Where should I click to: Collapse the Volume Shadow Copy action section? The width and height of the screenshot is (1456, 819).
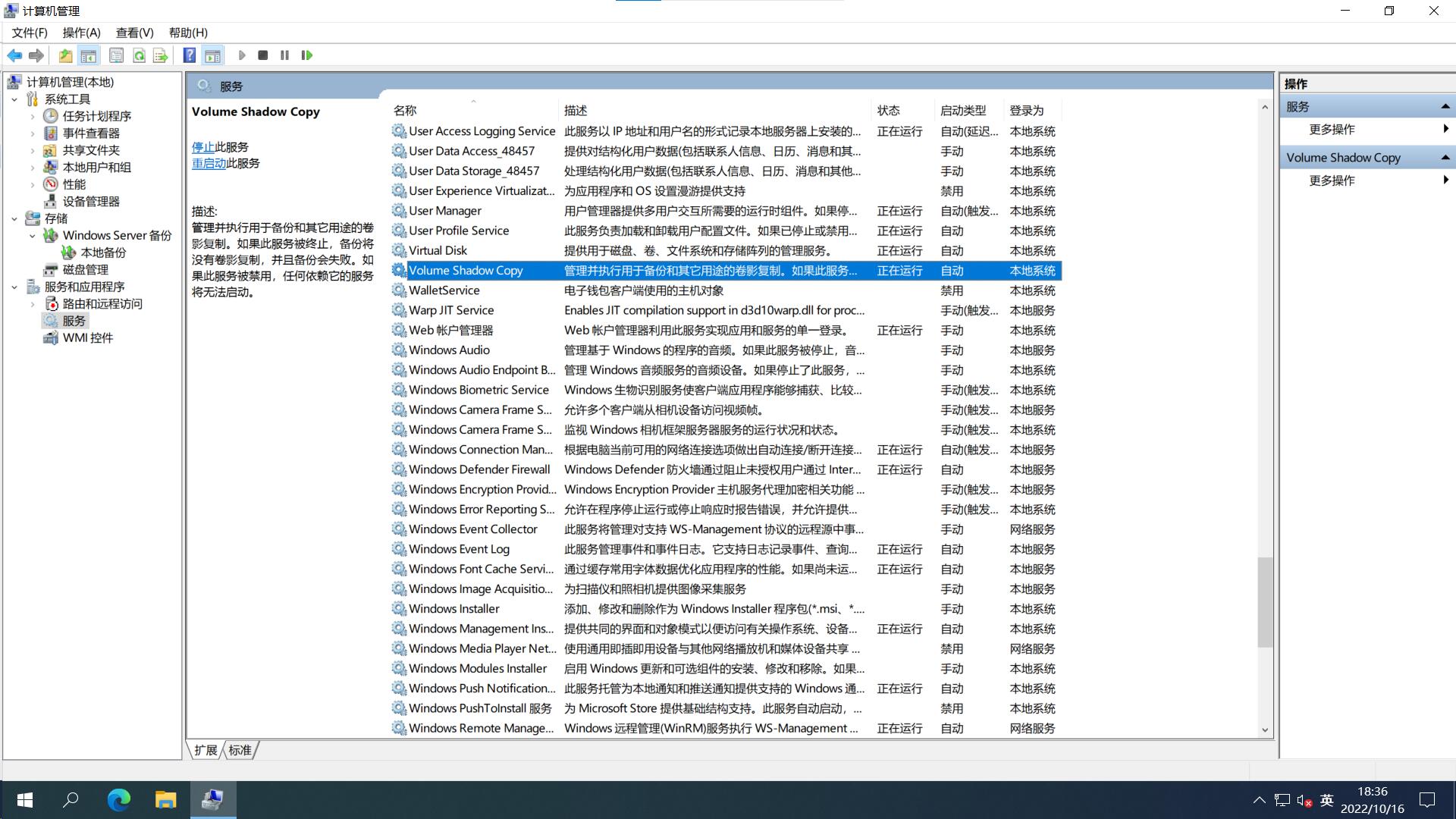1445,157
